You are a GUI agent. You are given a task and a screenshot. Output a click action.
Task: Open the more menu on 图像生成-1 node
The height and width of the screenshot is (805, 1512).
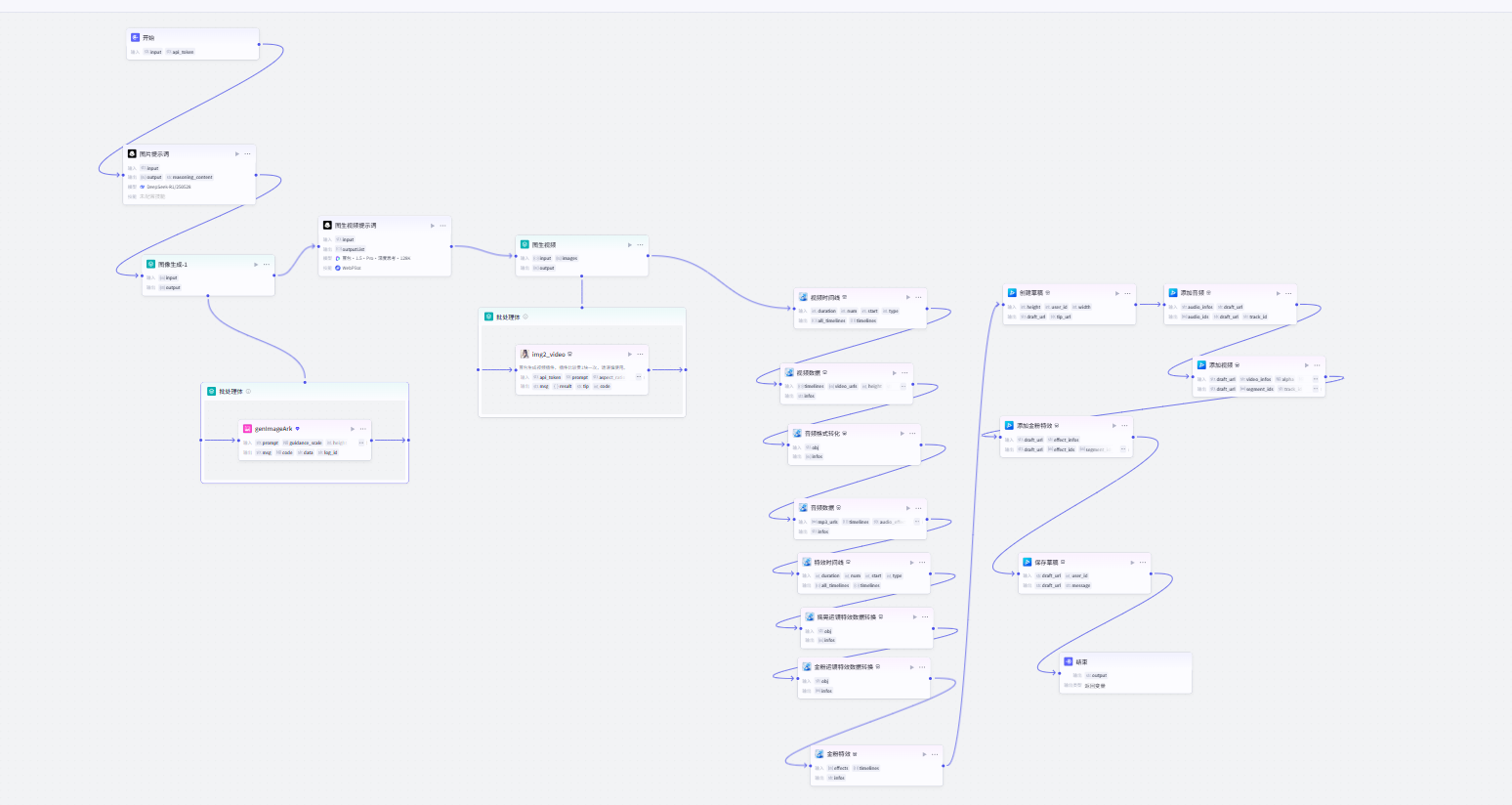coord(266,264)
